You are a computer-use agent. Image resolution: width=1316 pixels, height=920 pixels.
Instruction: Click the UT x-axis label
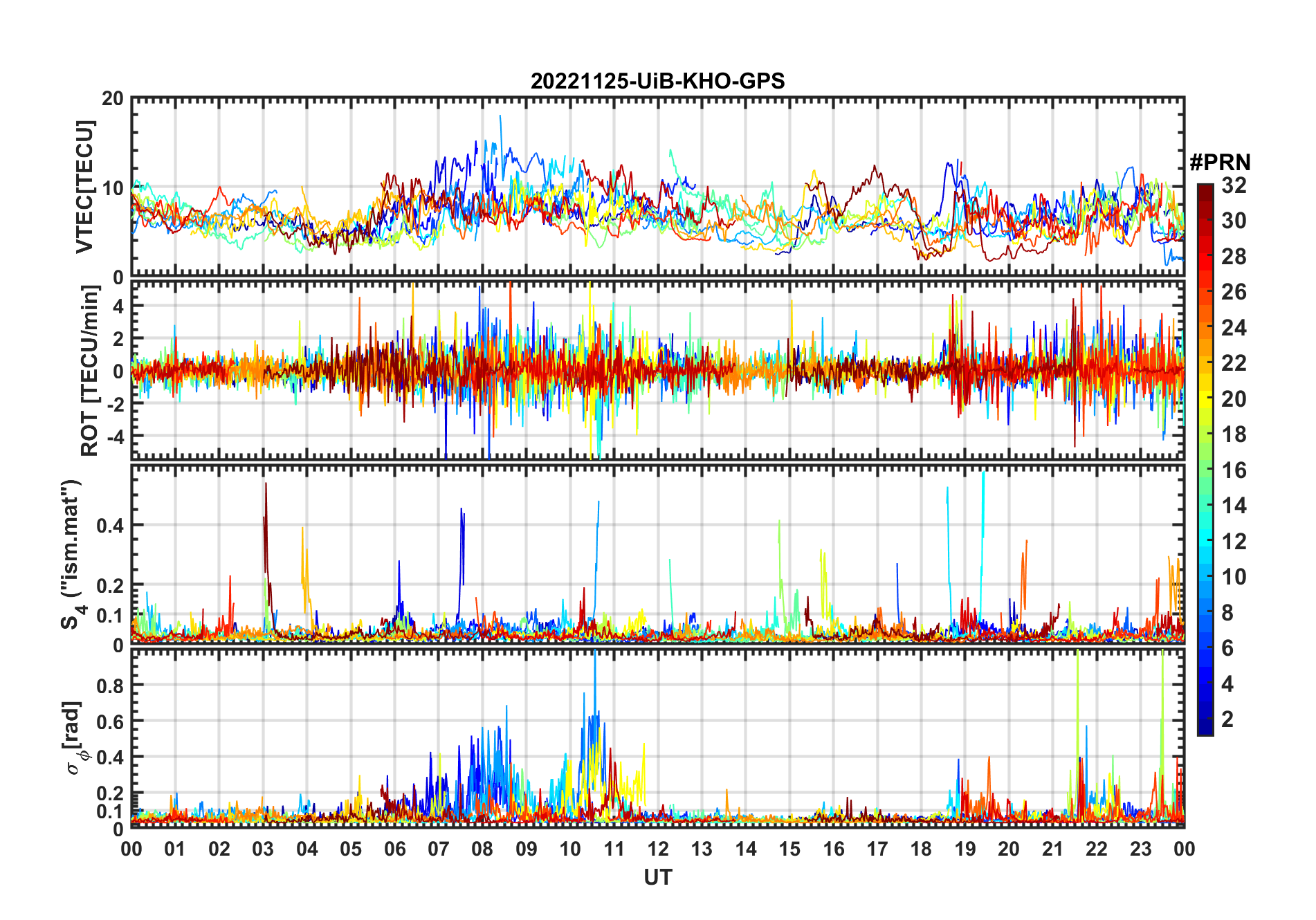658,877
